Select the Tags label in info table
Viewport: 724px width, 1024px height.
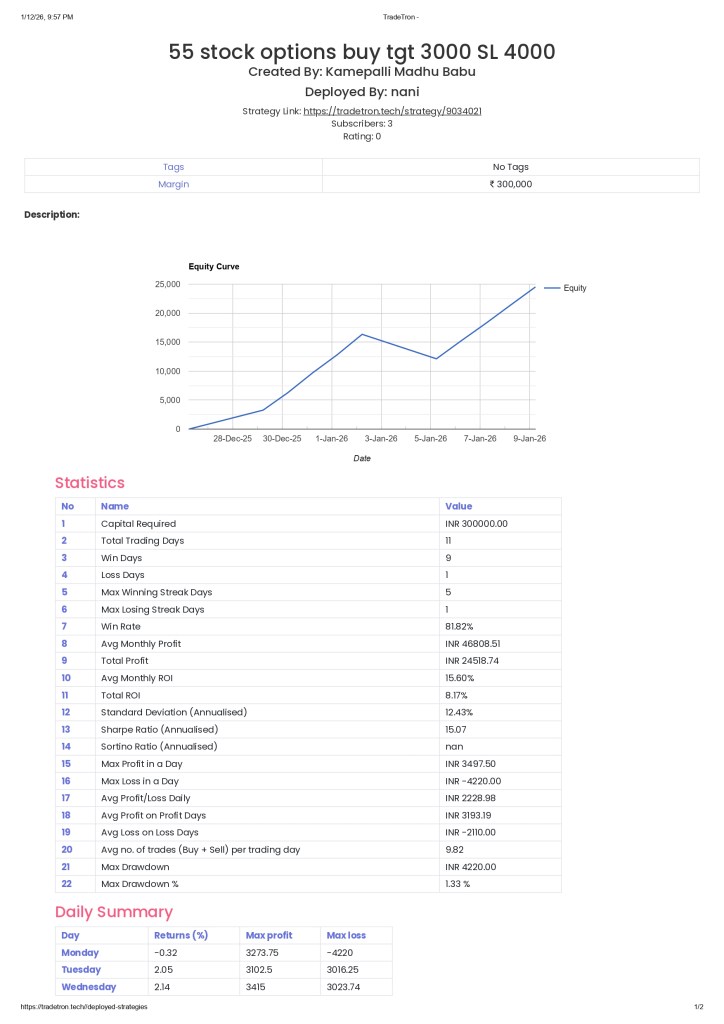coord(173,167)
